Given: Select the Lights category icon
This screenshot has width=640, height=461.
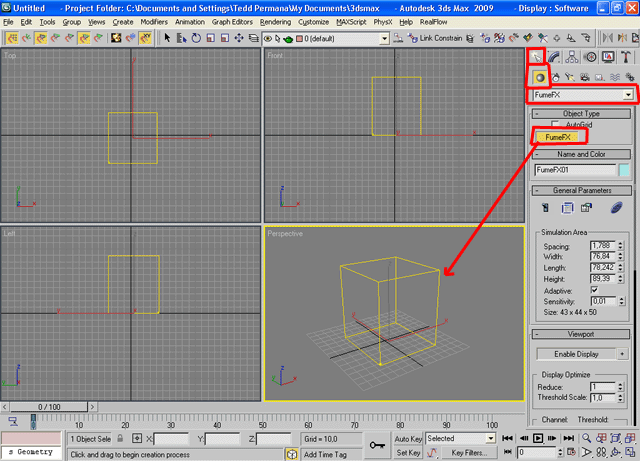Looking at the screenshot, I should 570,77.
